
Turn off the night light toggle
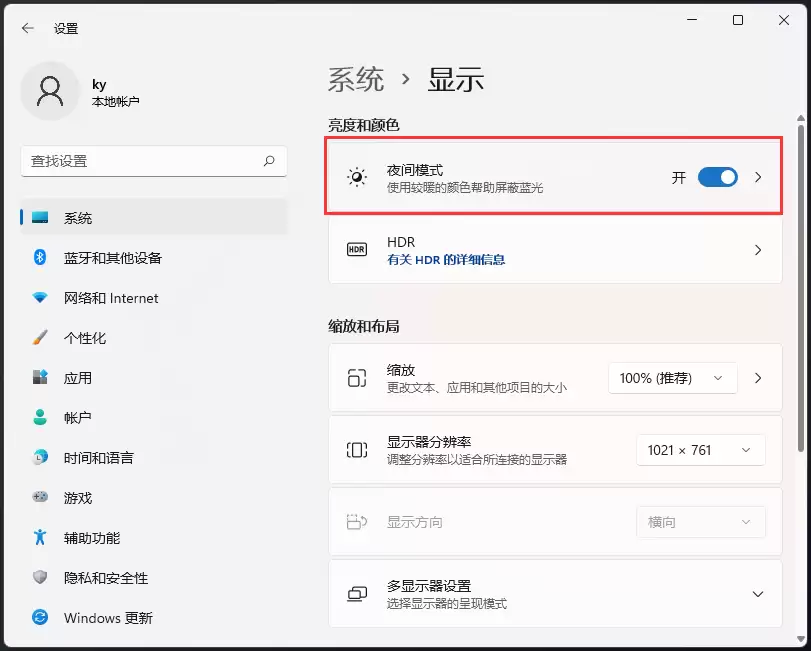tap(717, 177)
